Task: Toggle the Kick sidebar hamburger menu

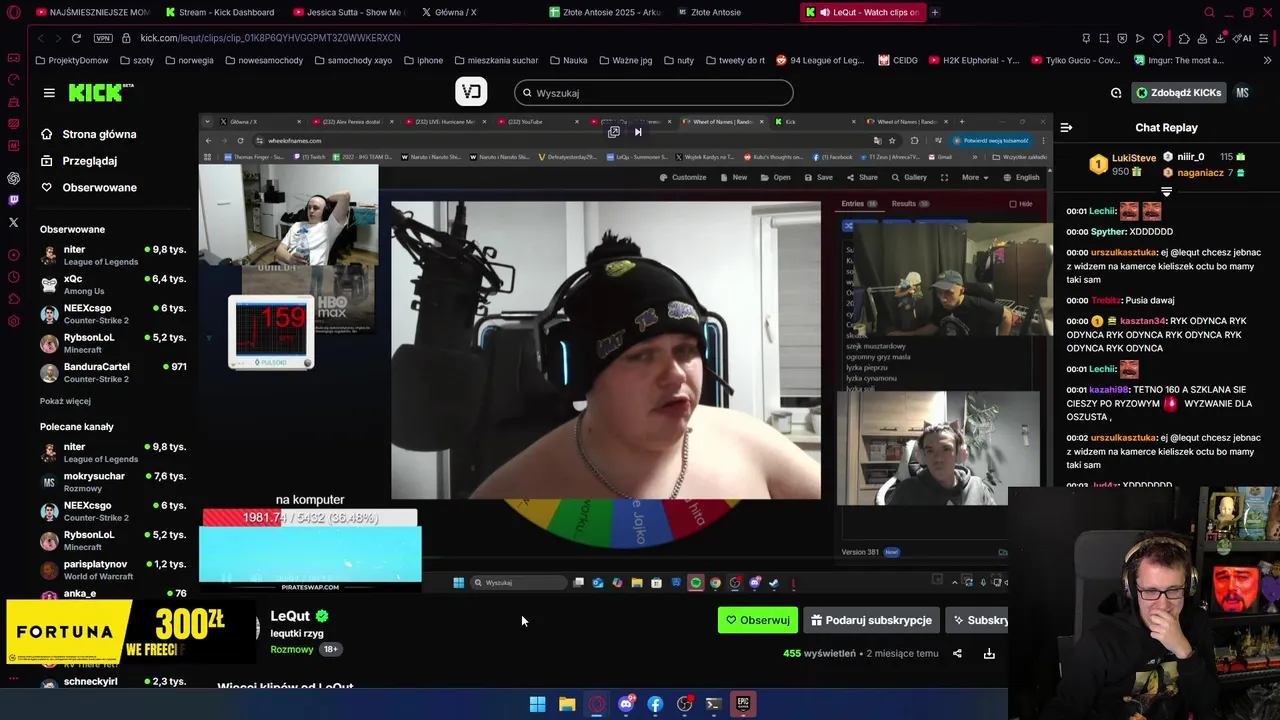Action: click(49, 93)
